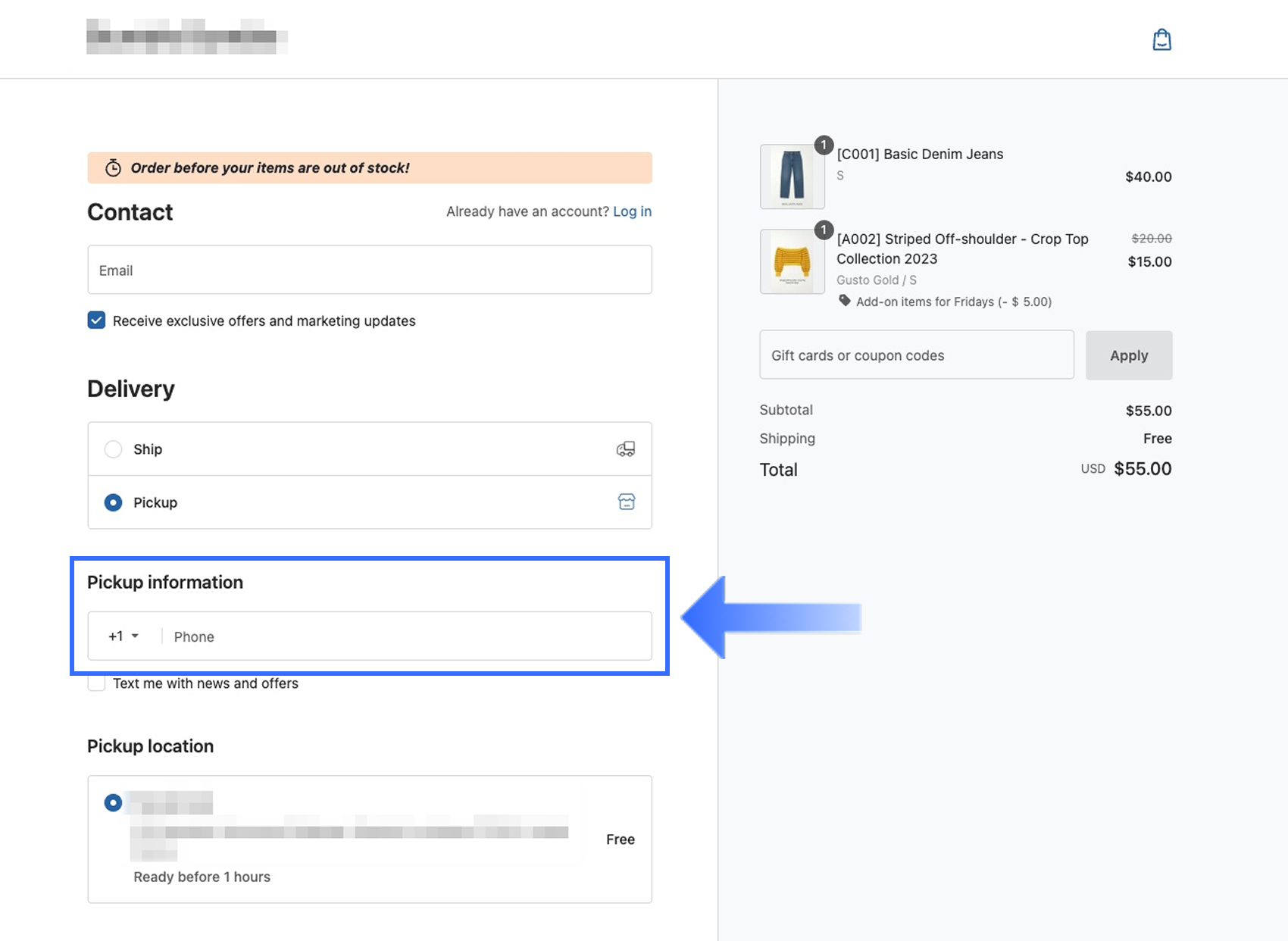Screen dimensions: 1288x941
Task: Focus the Gift cards or coupon codes field
Action: coord(917,355)
